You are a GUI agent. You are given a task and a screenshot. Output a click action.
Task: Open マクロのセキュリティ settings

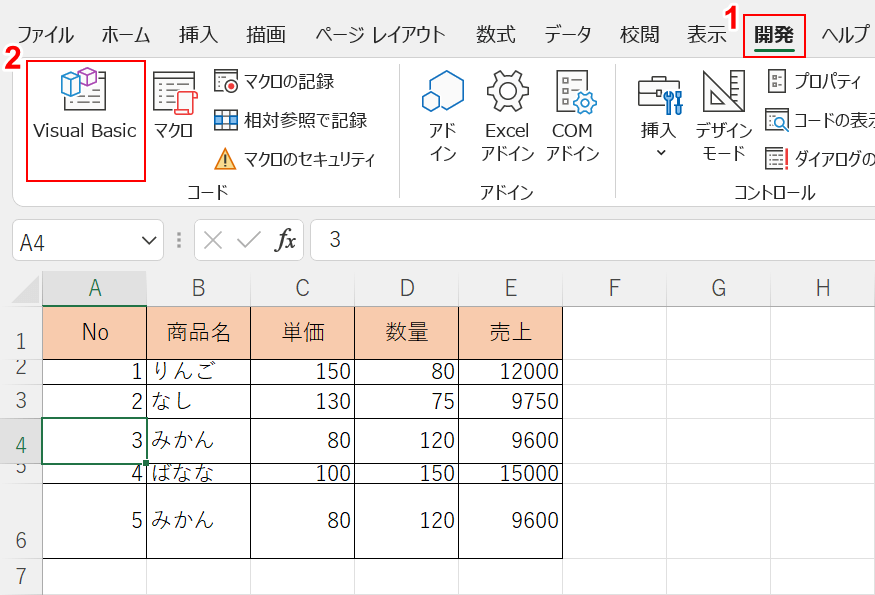295,159
